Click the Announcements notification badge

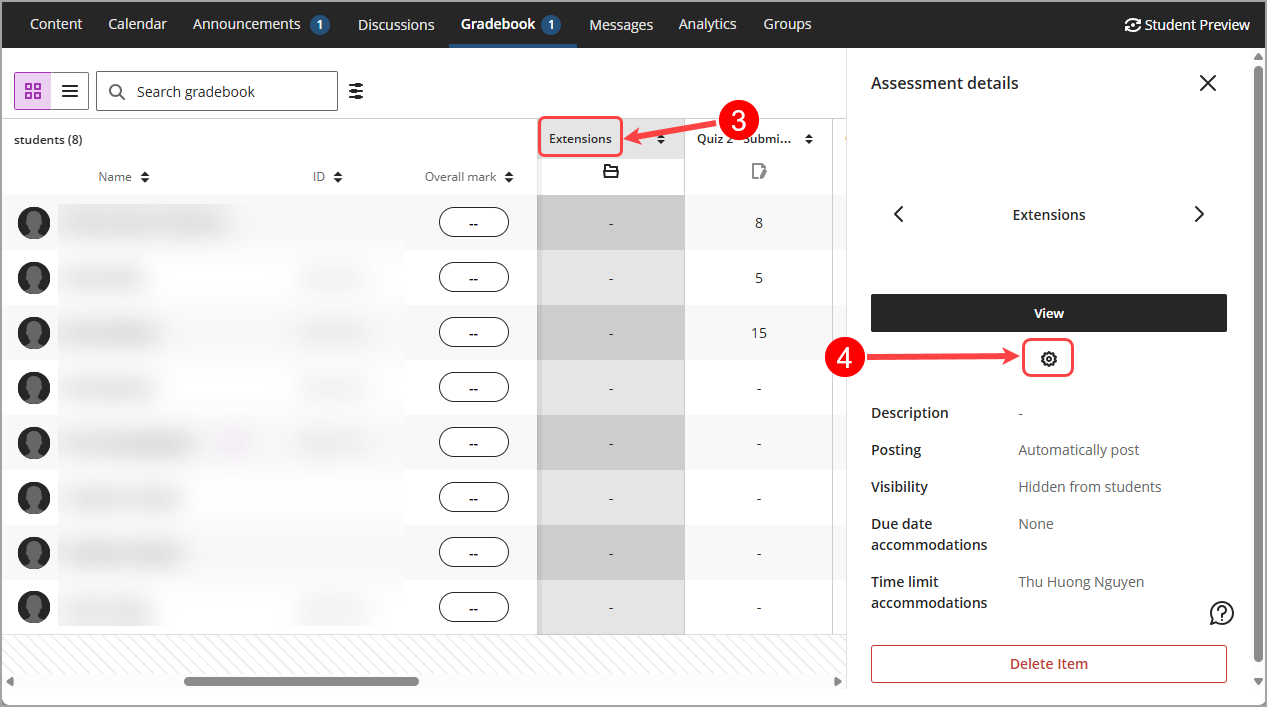click(x=320, y=24)
